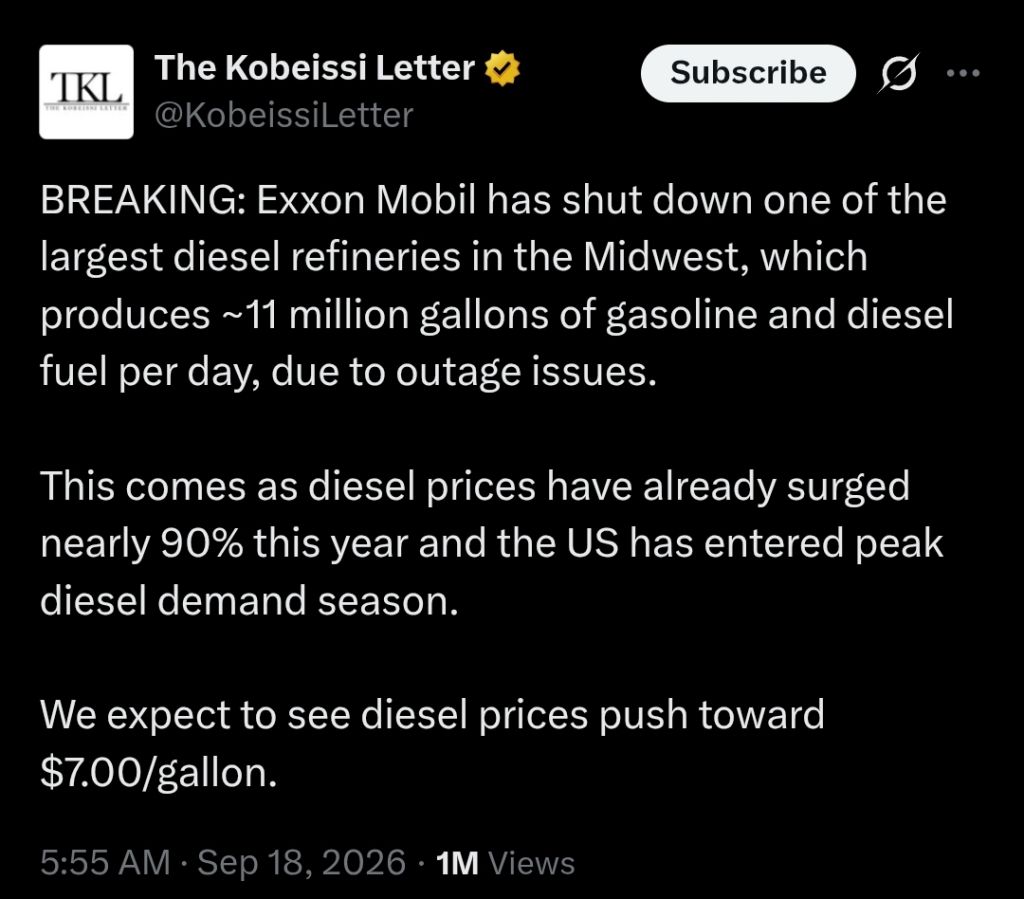
Task: Open the 1M view count
Action: point(457,863)
